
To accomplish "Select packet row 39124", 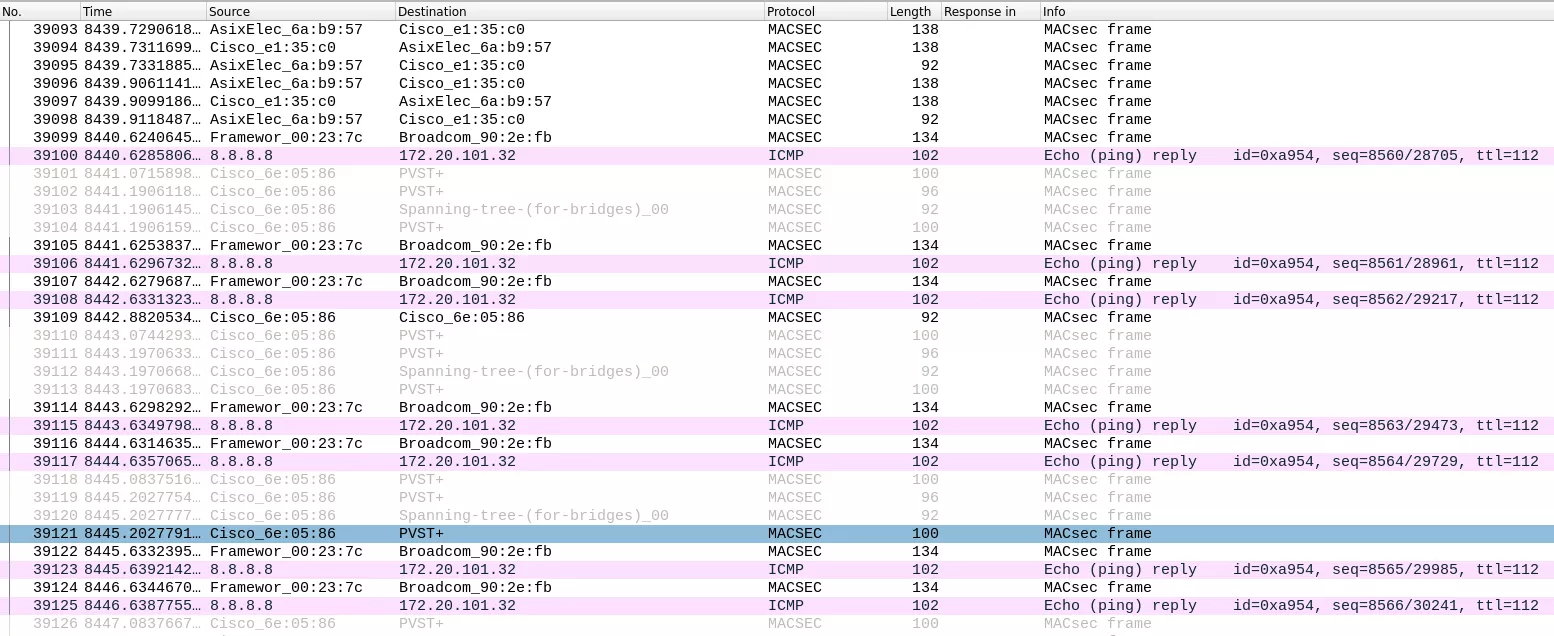I will click(777, 588).
